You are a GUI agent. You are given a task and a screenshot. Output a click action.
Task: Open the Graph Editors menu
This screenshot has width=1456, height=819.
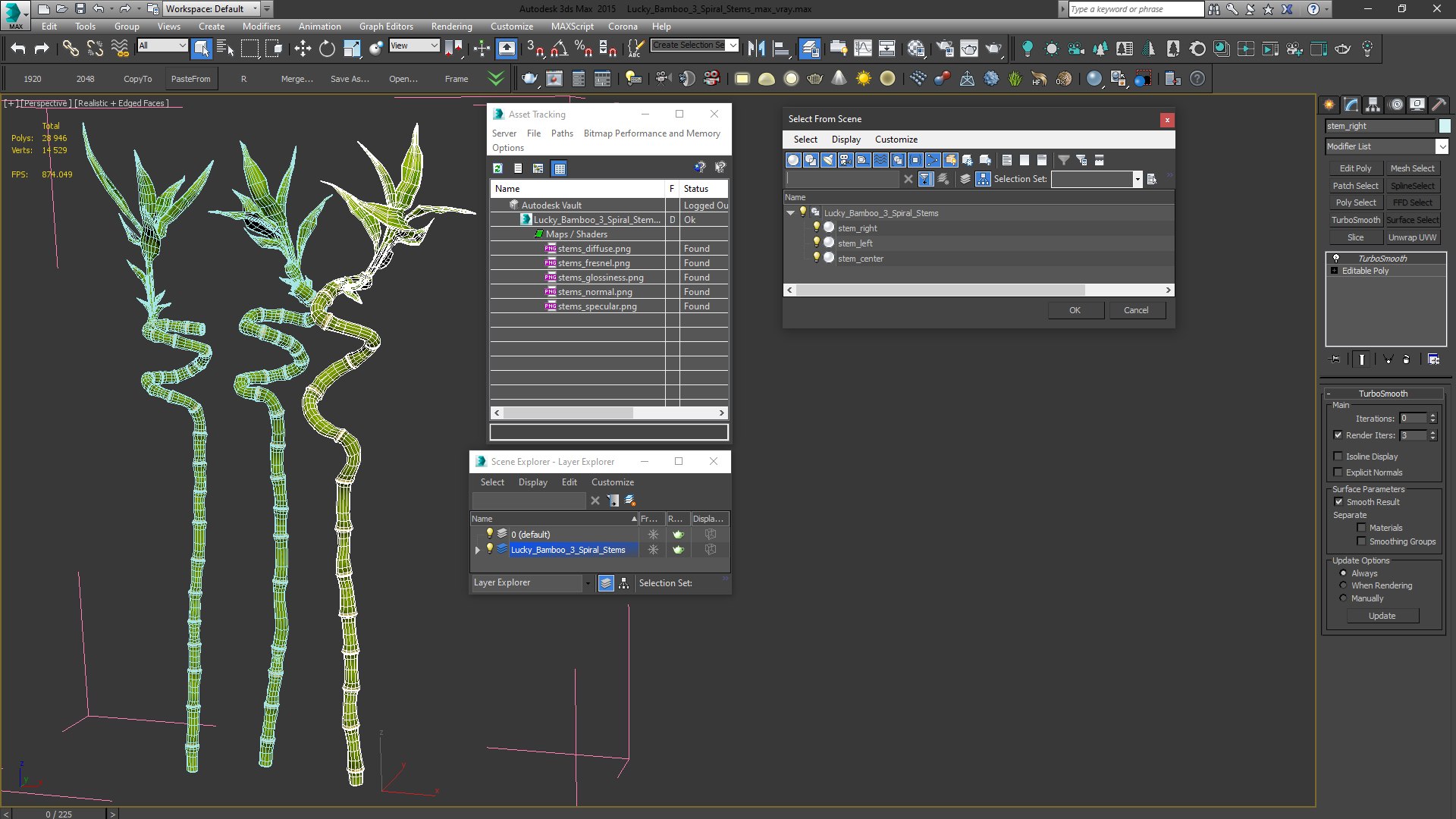click(386, 26)
